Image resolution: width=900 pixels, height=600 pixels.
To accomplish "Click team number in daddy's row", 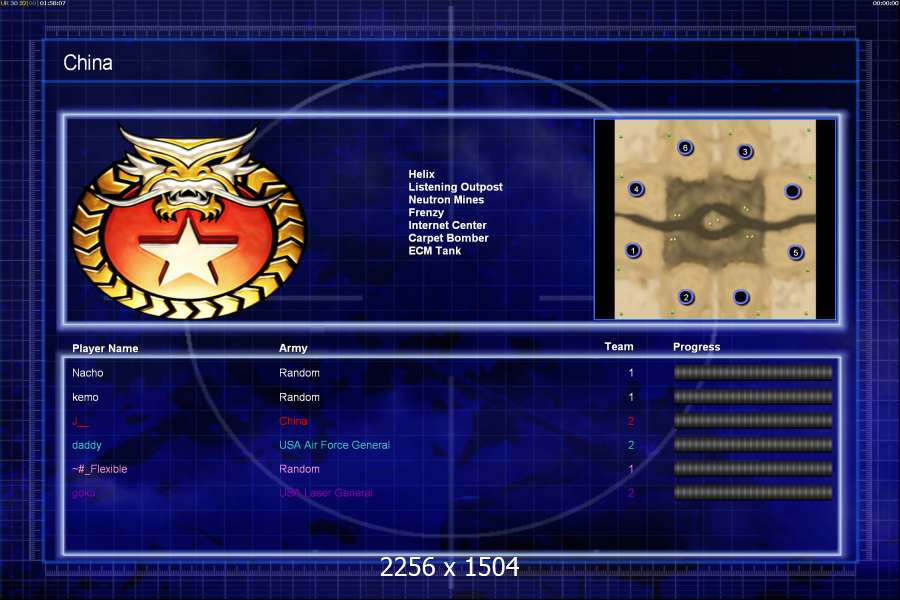I will tap(631, 445).
